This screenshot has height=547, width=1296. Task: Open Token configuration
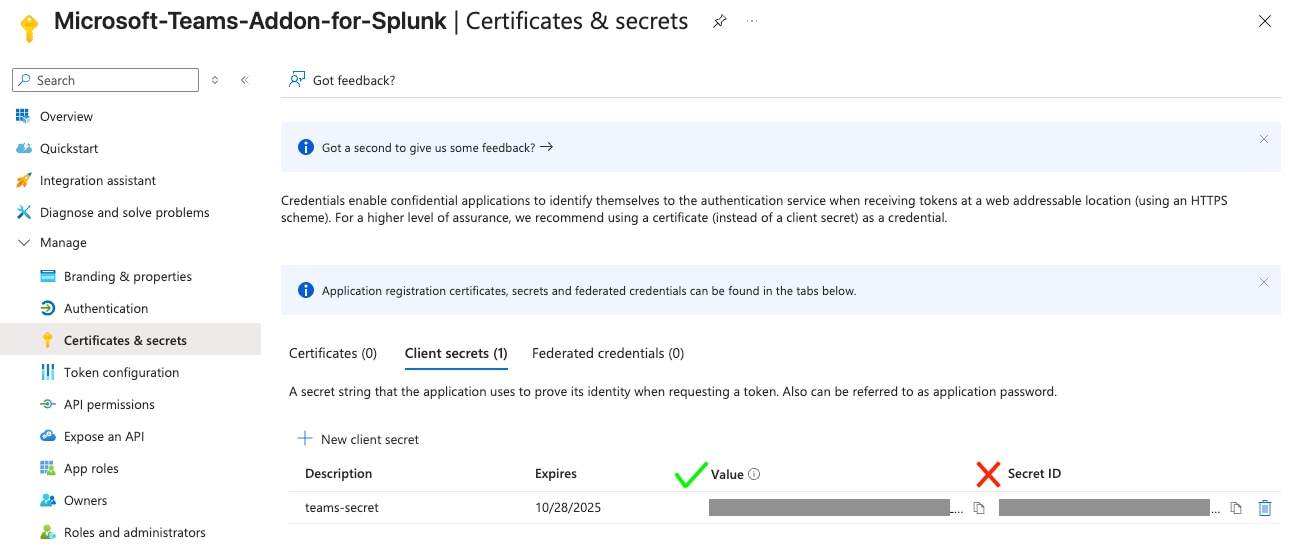[121, 372]
